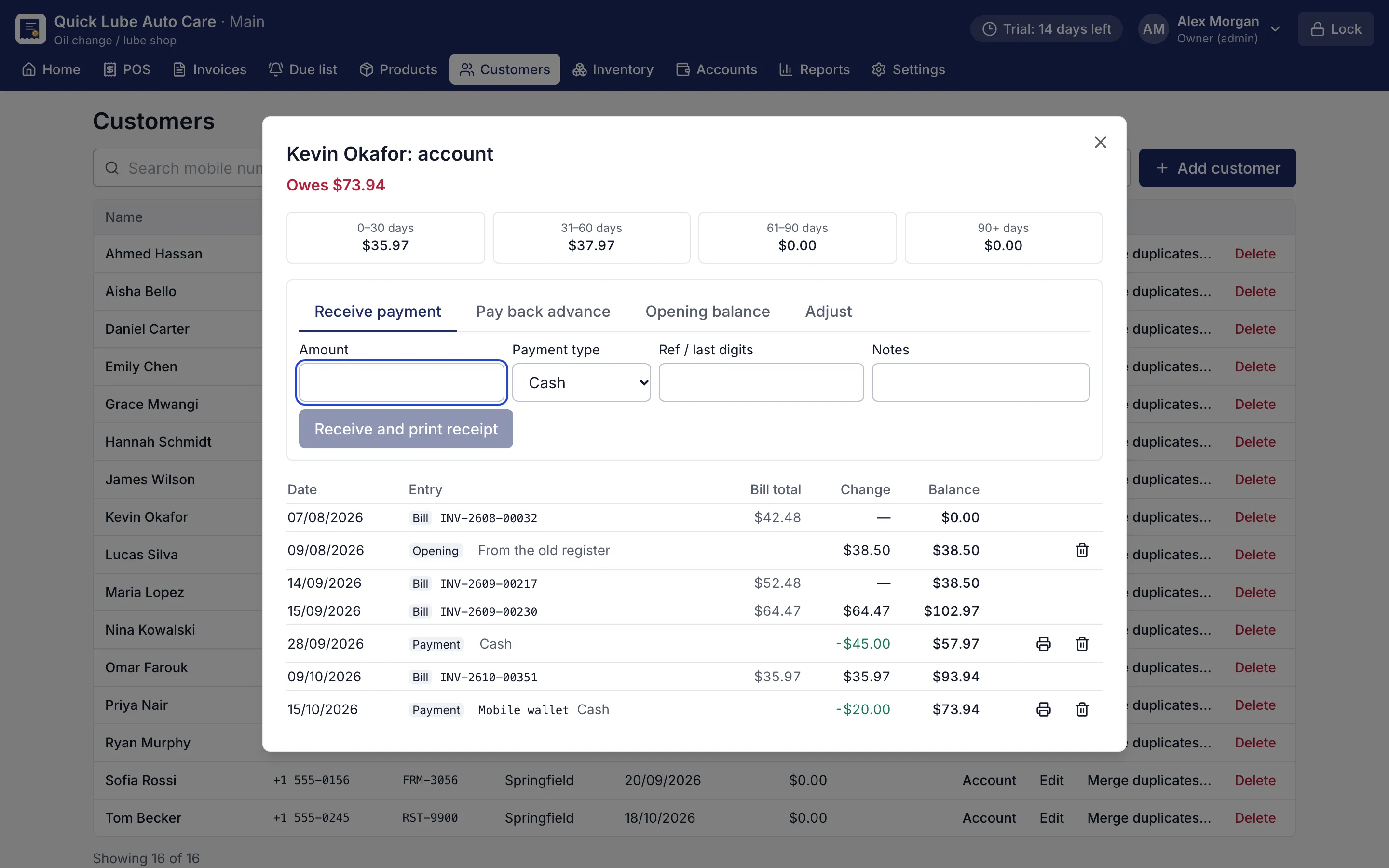This screenshot has height=868, width=1389.
Task: Delete the Ahmed Hassan customer row
Action: 1255,254
